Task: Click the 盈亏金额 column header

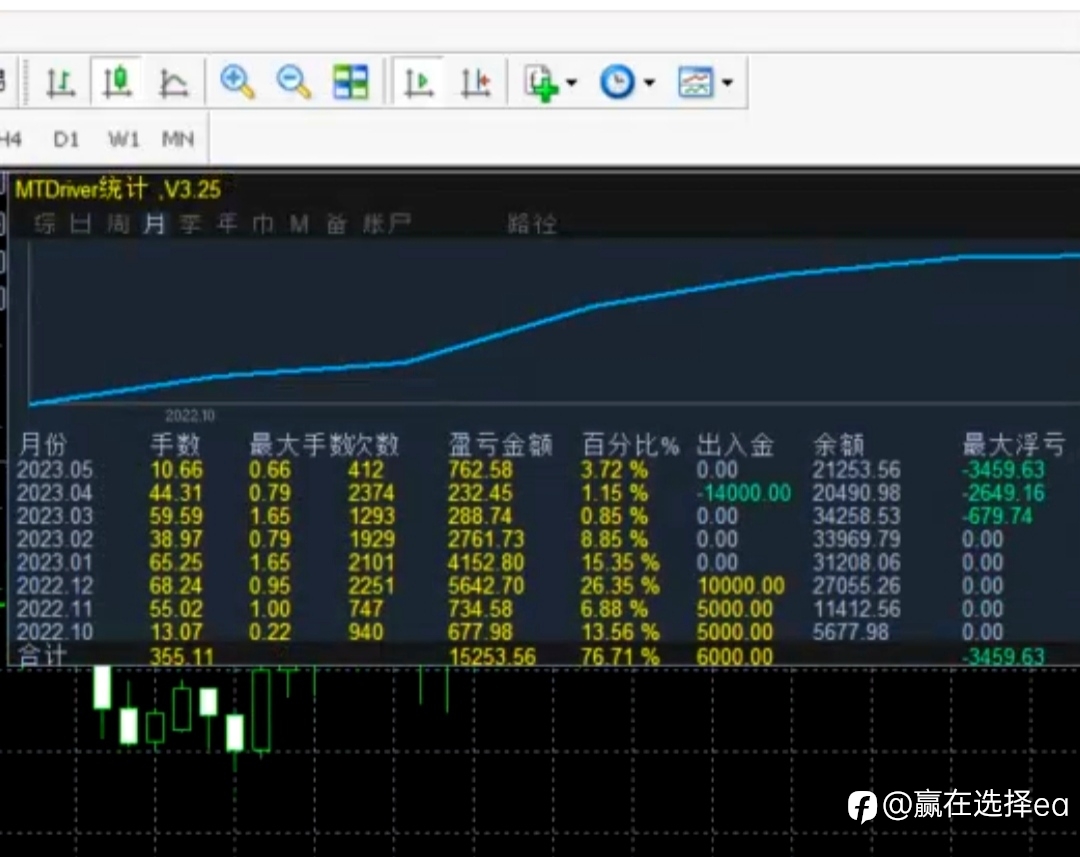Action: point(501,445)
